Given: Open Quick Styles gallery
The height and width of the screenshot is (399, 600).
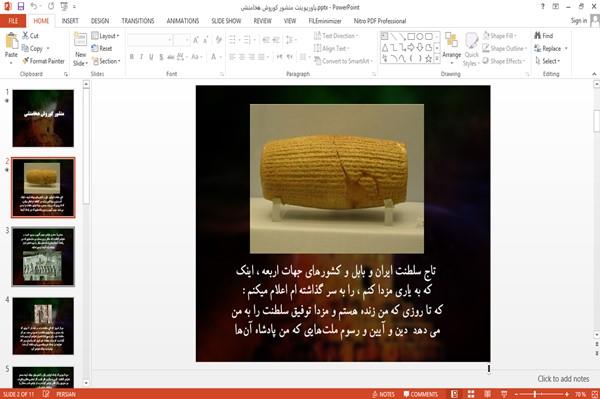Looking at the screenshot, I should pos(471,50).
